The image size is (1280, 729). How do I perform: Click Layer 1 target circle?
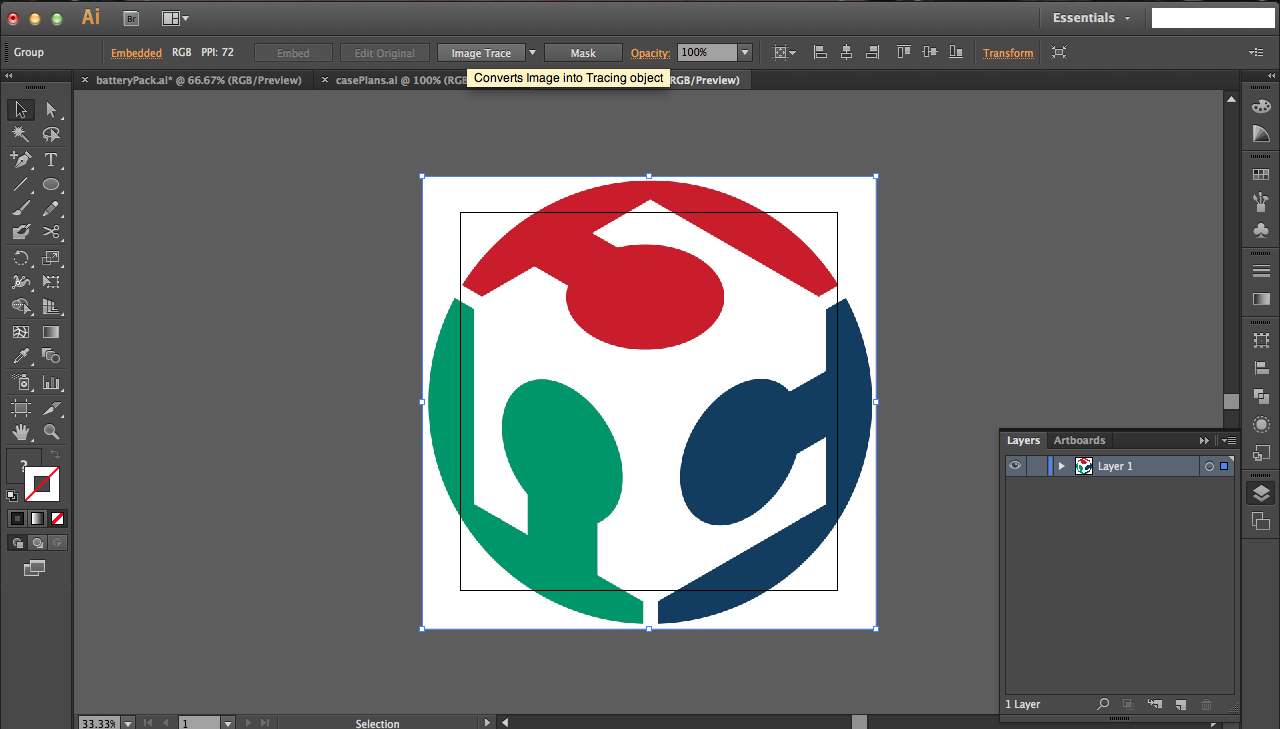[1209, 466]
